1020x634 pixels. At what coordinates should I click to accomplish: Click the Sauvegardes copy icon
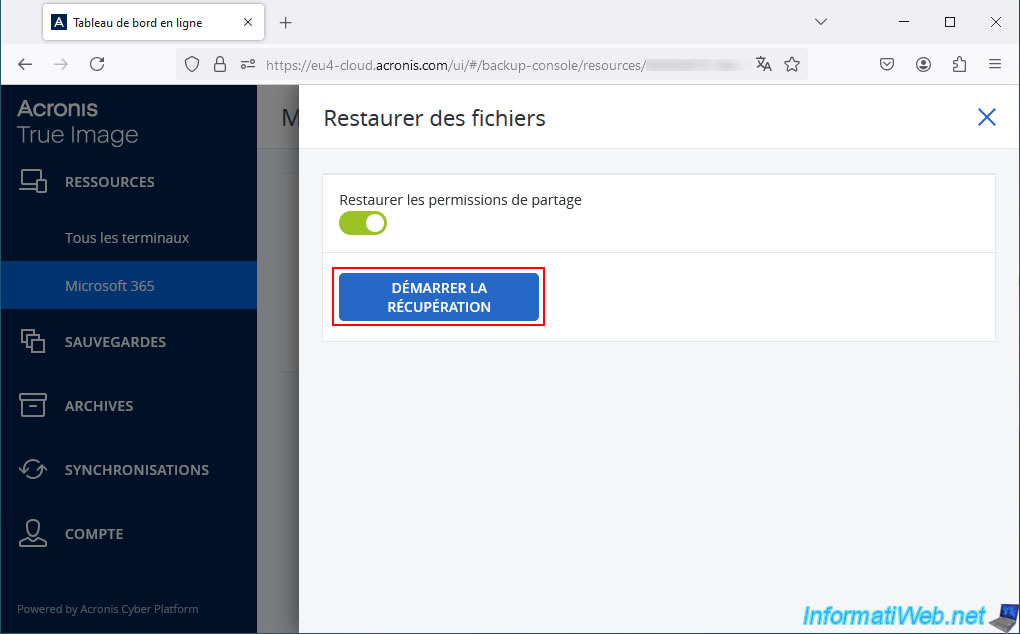point(33,341)
